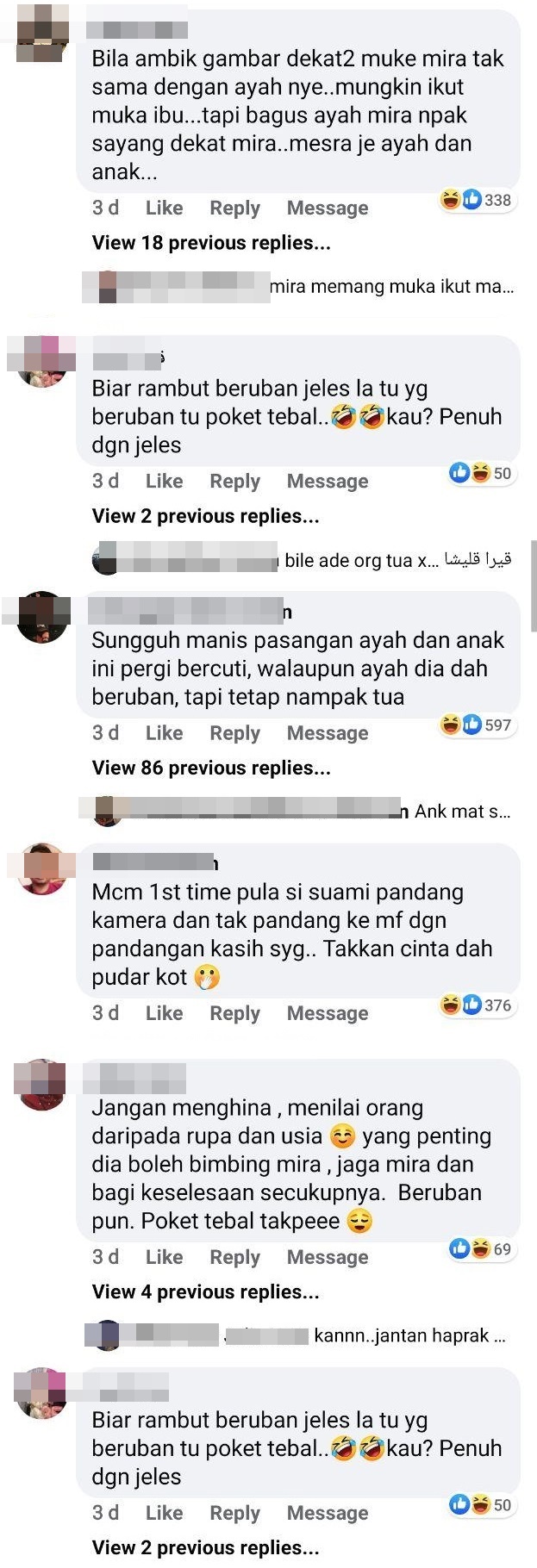
Task: Like the 'Bila ambik gambar' comment
Action: (164, 208)
